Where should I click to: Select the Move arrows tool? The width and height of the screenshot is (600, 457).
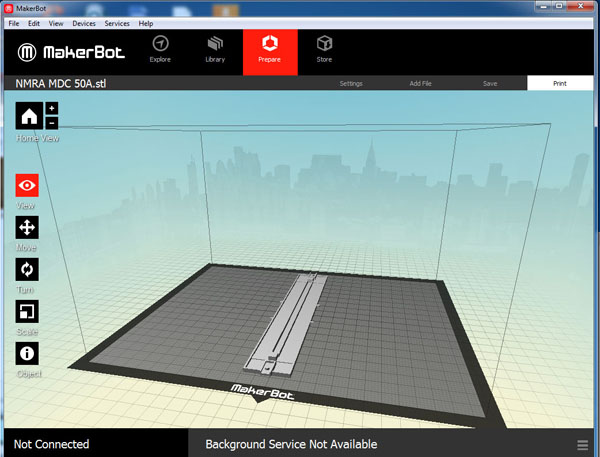(27, 227)
